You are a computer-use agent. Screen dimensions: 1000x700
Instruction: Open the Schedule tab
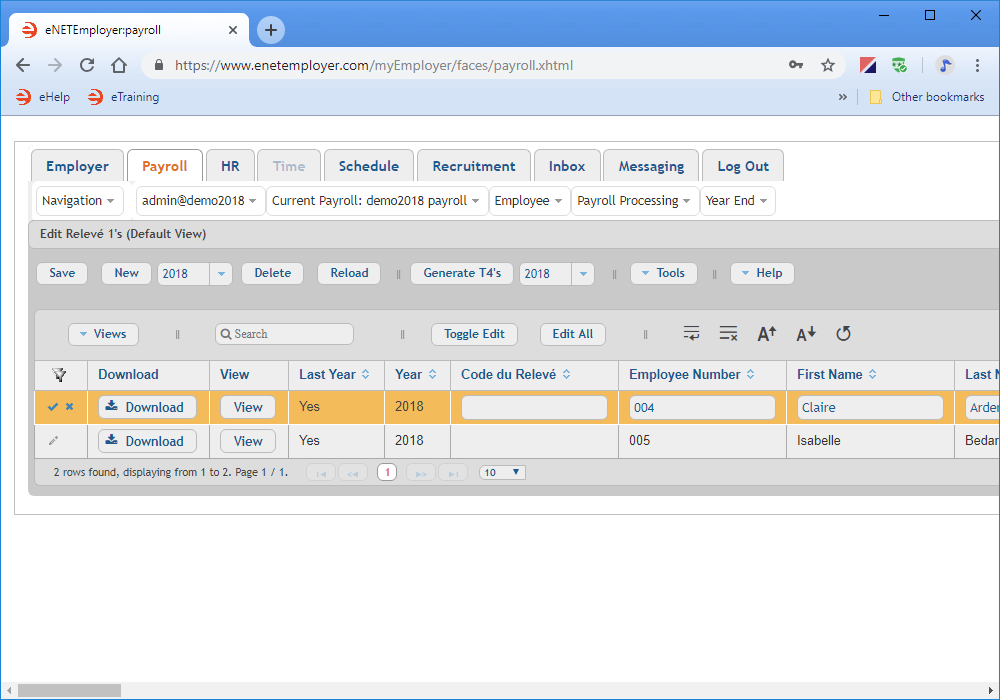click(368, 166)
